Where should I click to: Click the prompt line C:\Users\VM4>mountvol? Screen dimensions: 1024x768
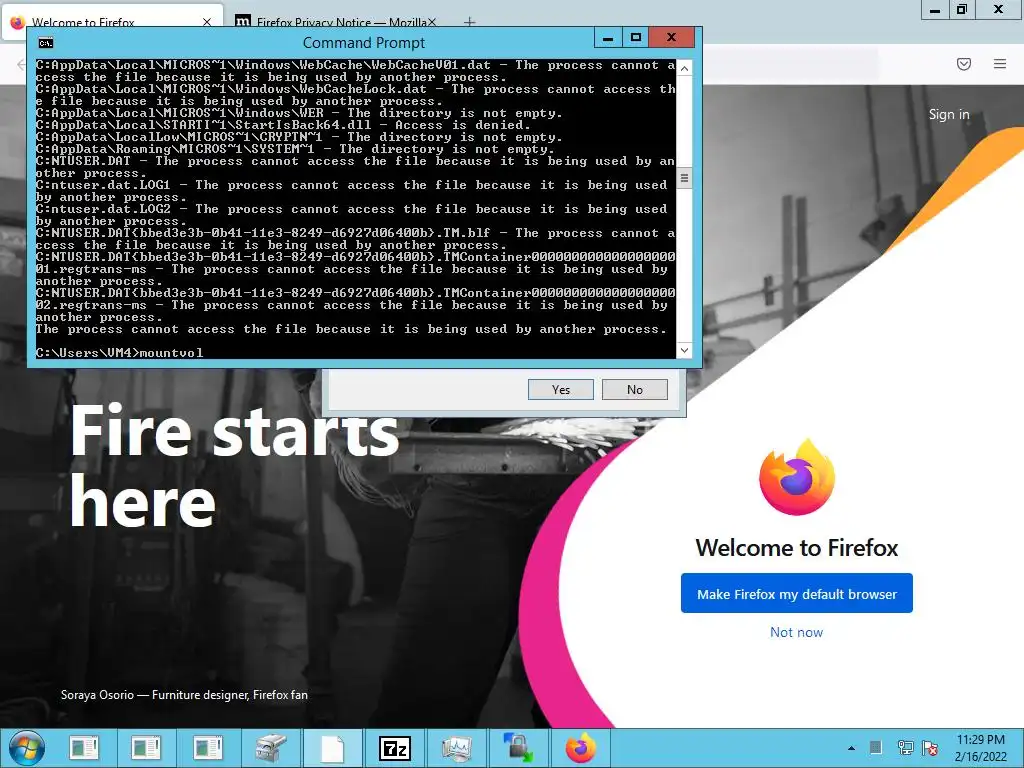click(120, 353)
